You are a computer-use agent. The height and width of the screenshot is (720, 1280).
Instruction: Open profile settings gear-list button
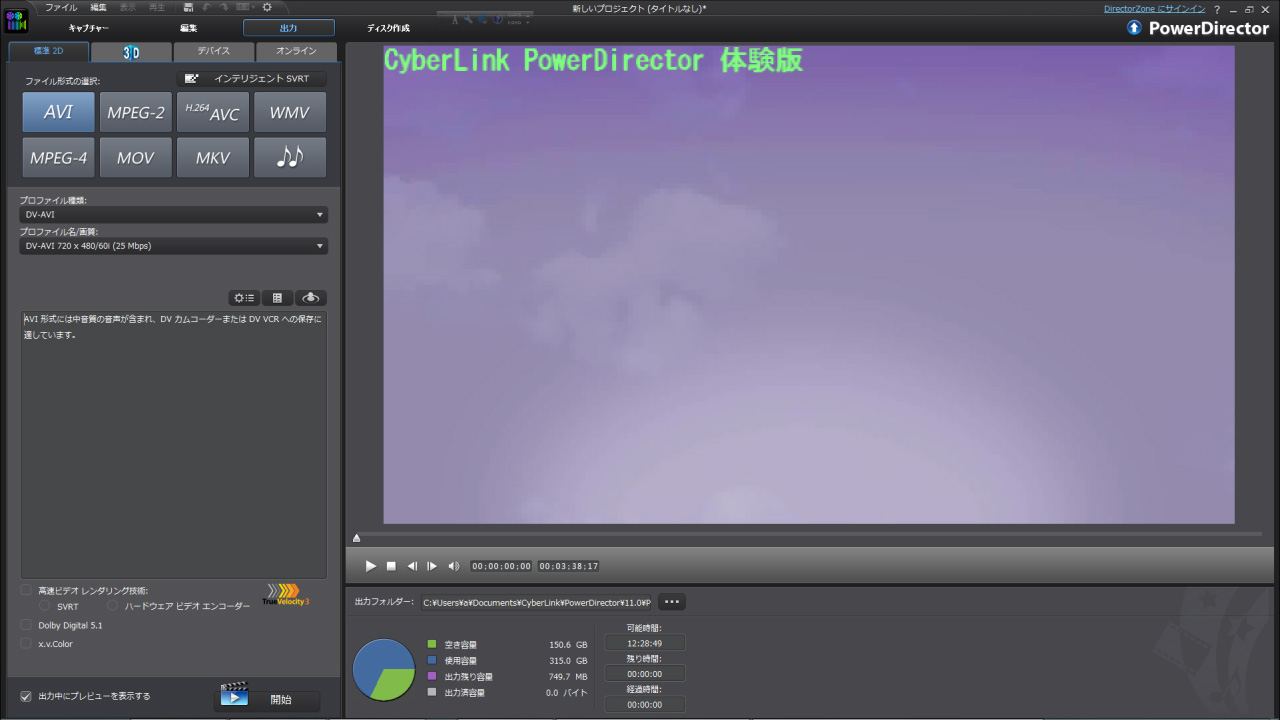tap(244, 298)
